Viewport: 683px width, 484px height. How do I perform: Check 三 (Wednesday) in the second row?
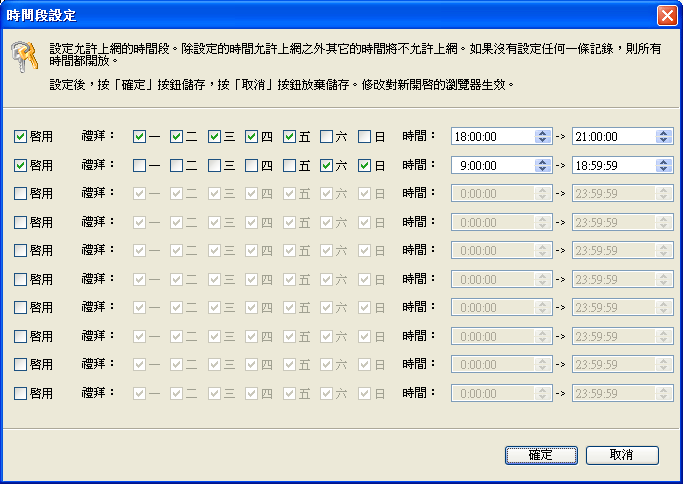(x=215, y=165)
